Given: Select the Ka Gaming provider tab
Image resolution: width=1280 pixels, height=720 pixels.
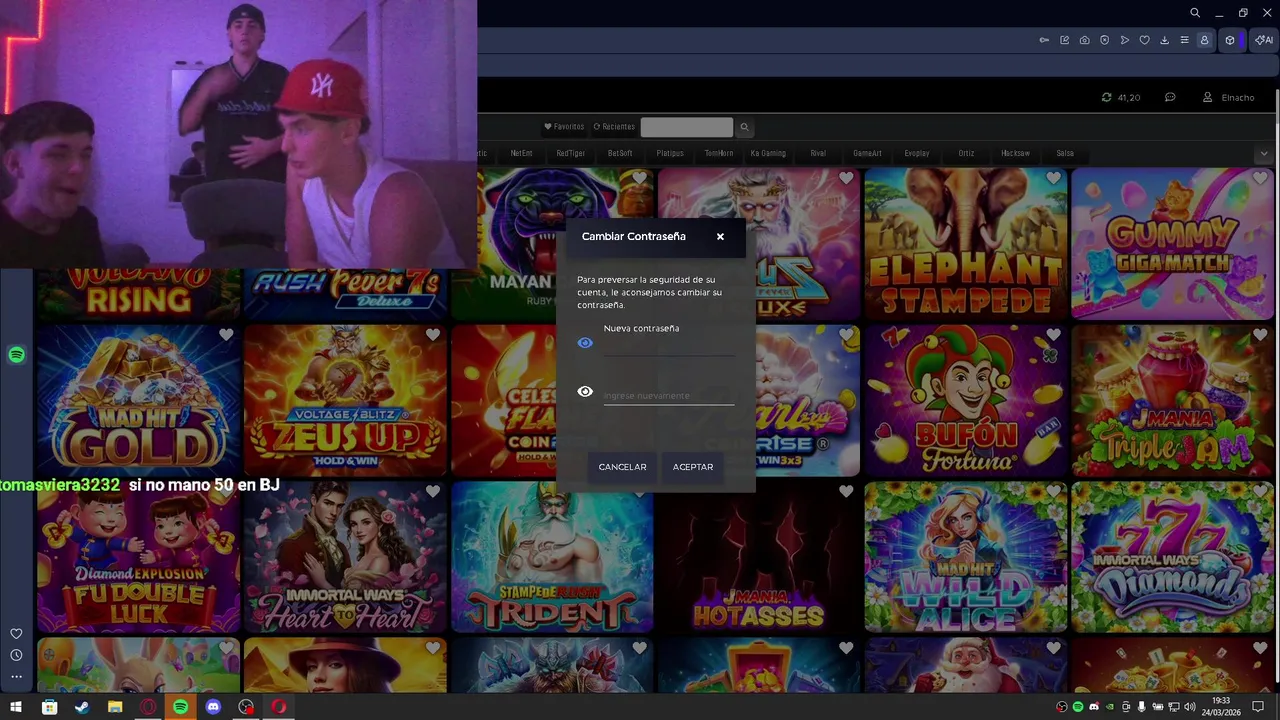Looking at the screenshot, I should tap(768, 153).
